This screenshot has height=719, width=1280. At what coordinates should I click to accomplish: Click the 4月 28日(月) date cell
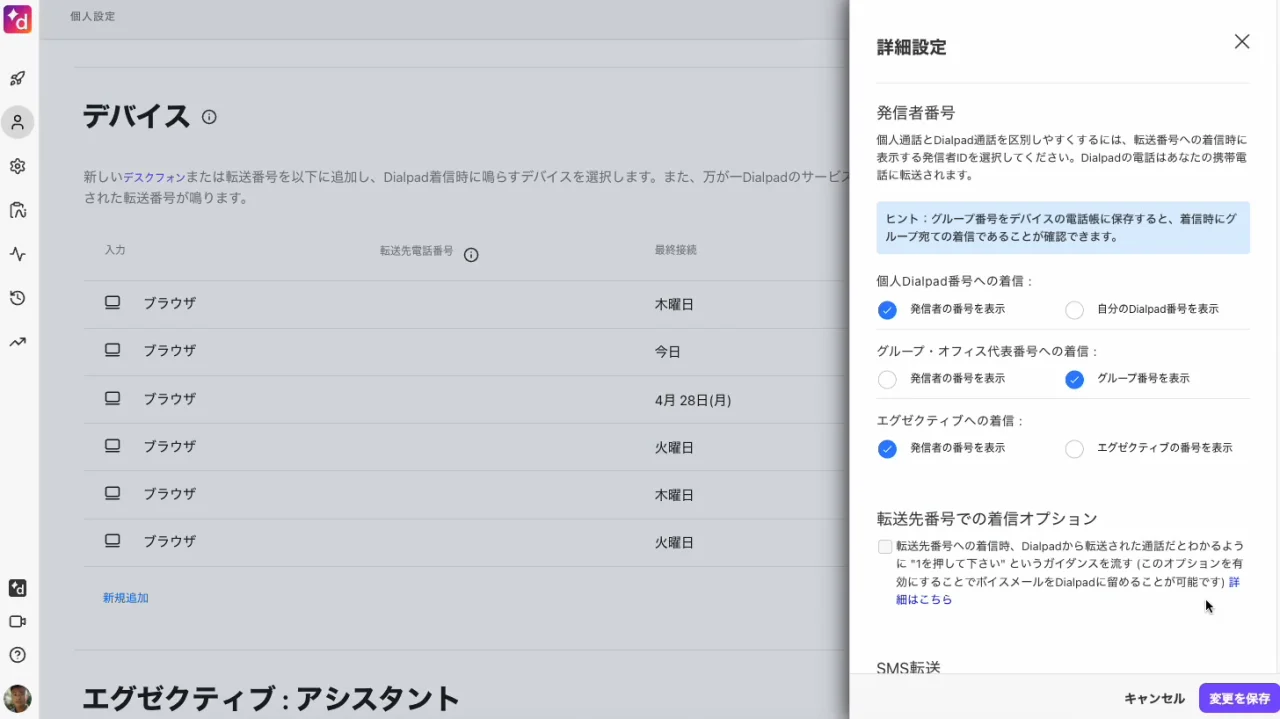pyautogui.click(x=693, y=400)
